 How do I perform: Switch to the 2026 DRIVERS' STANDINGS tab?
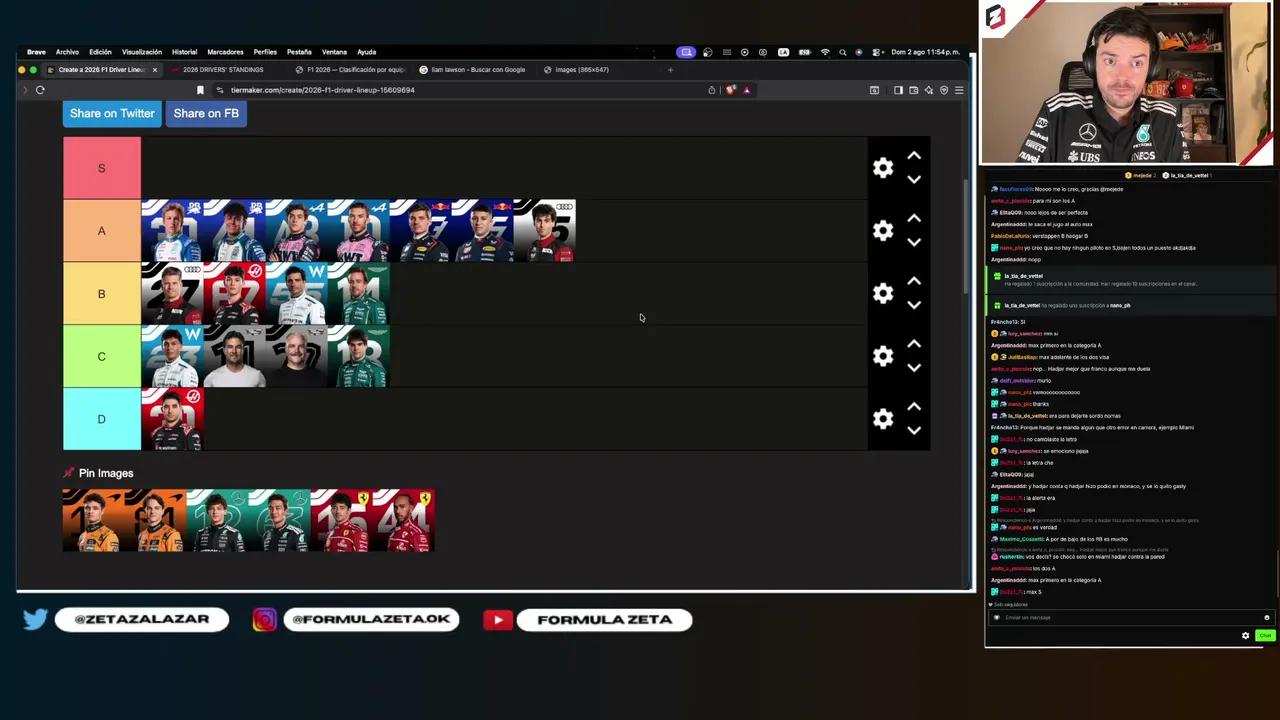pyautogui.click(x=222, y=70)
